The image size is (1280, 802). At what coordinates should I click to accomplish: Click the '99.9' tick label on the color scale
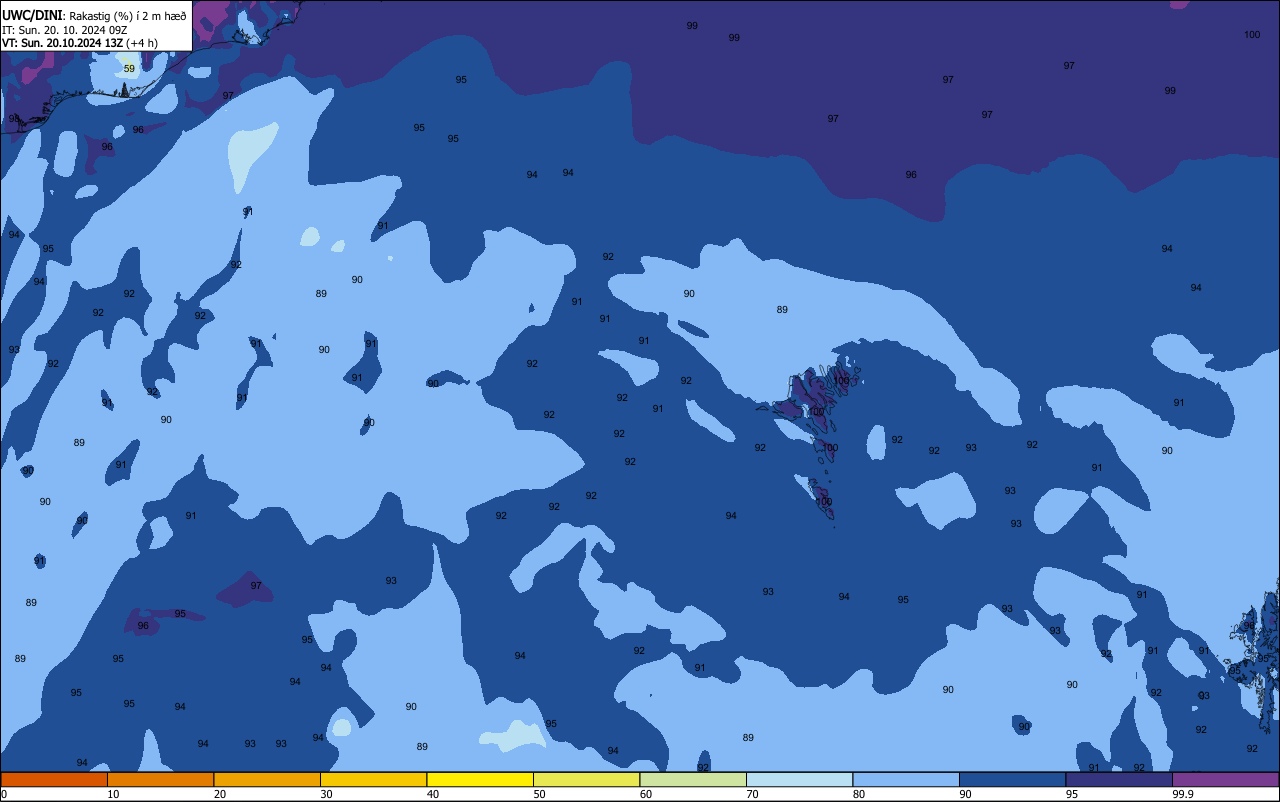pos(1183,794)
